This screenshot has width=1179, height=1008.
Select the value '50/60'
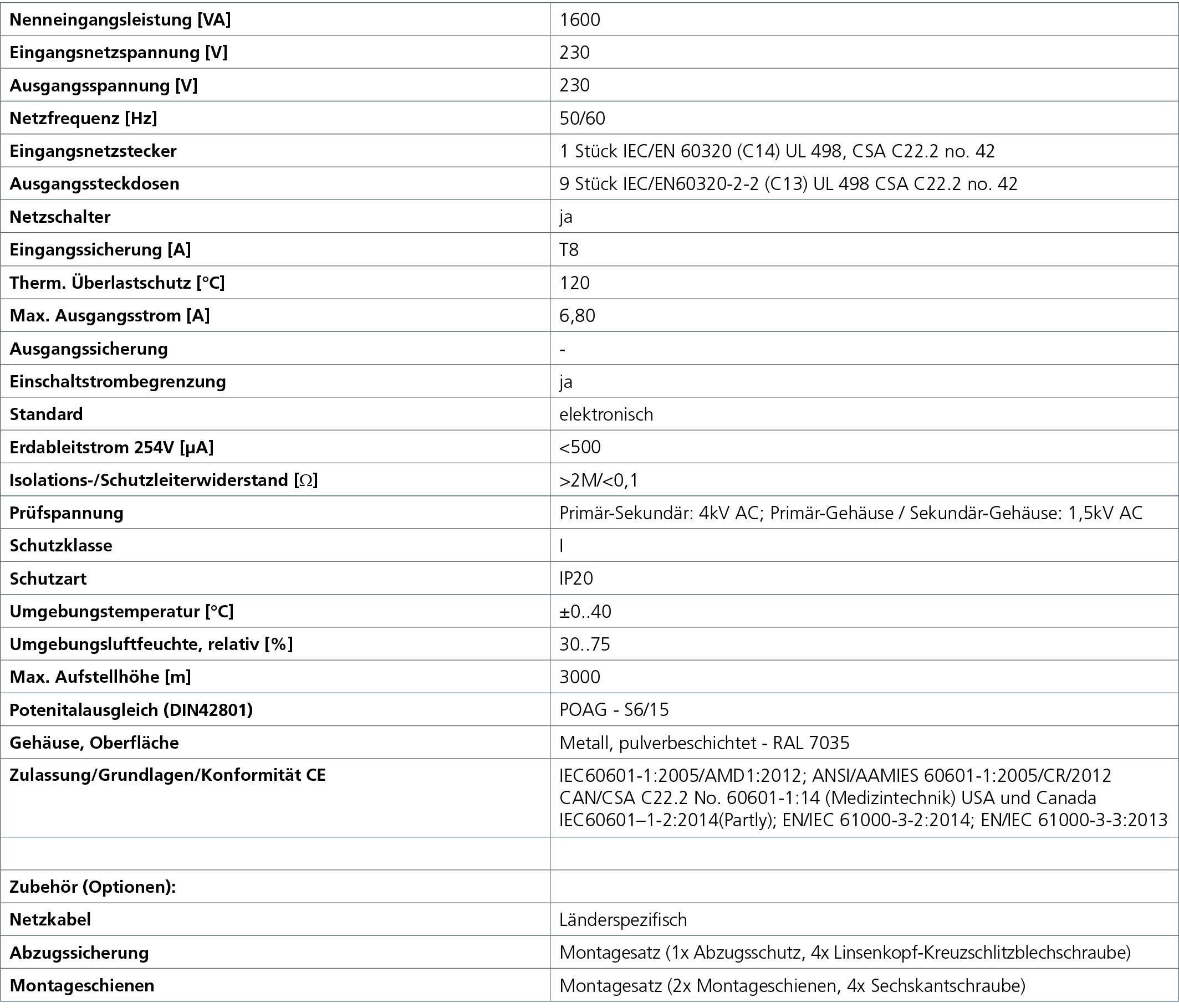[582, 119]
